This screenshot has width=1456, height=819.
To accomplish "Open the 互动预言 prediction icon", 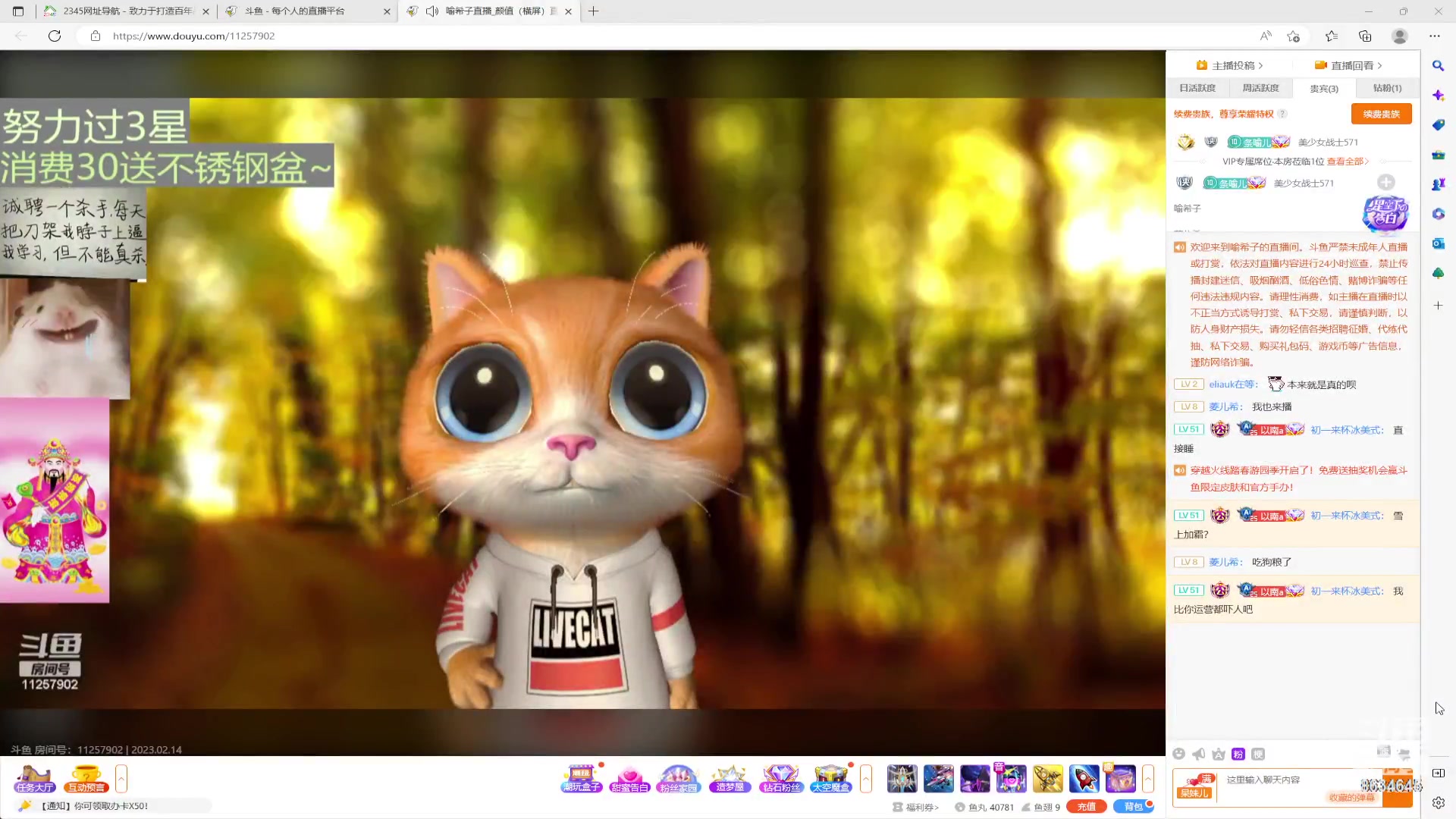I will pos(86,778).
